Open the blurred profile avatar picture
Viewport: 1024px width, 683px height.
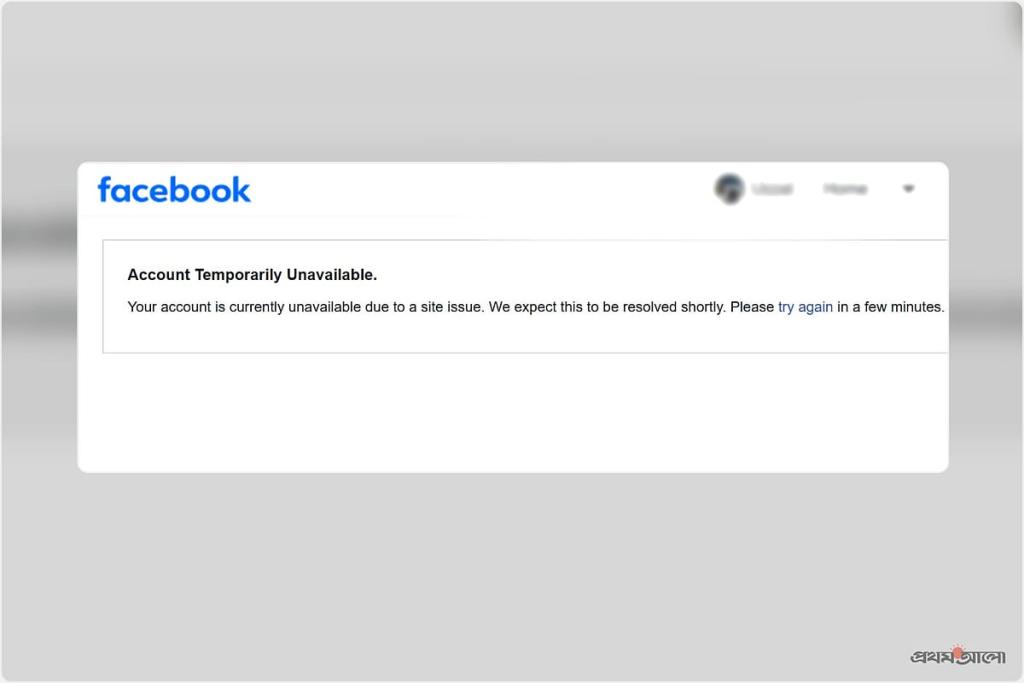point(729,189)
